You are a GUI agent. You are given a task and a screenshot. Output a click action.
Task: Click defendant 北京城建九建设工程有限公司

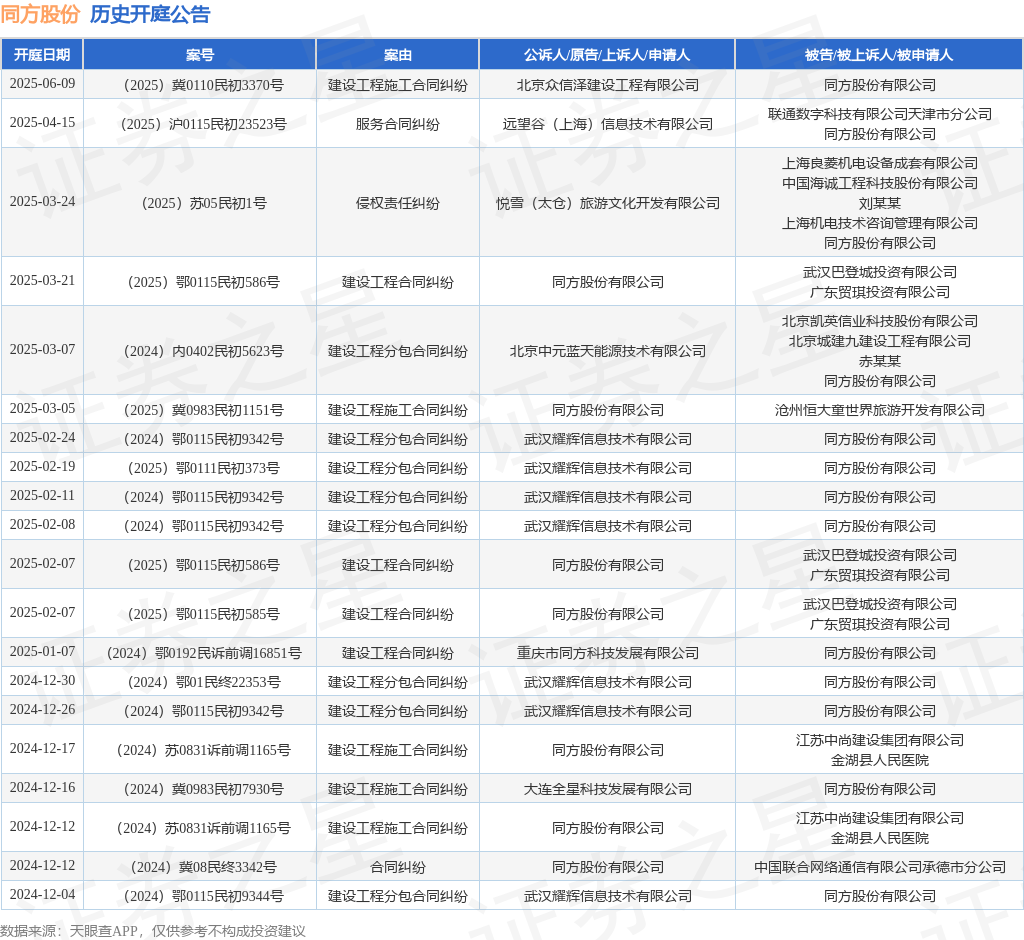[879, 341]
